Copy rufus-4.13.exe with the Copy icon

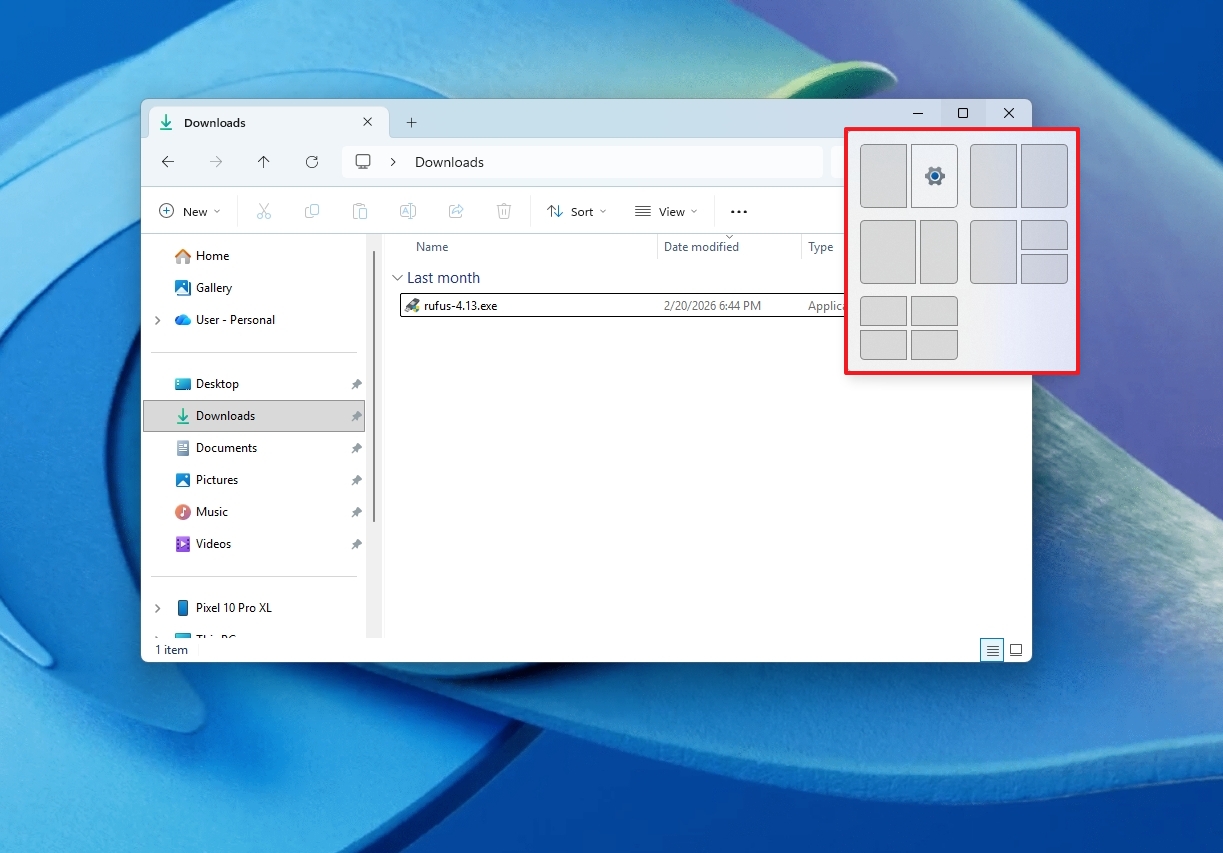point(311,211)
